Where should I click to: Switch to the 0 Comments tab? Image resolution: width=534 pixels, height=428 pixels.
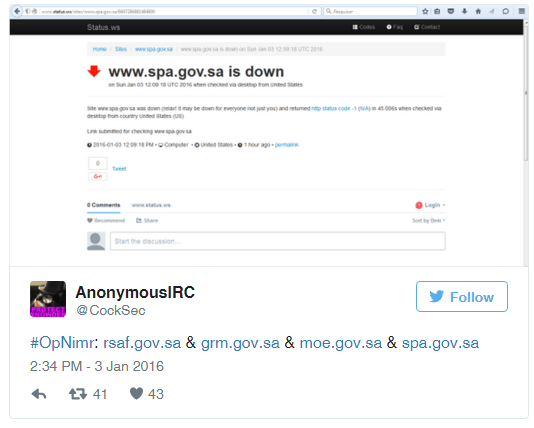[x=104, y=205]
